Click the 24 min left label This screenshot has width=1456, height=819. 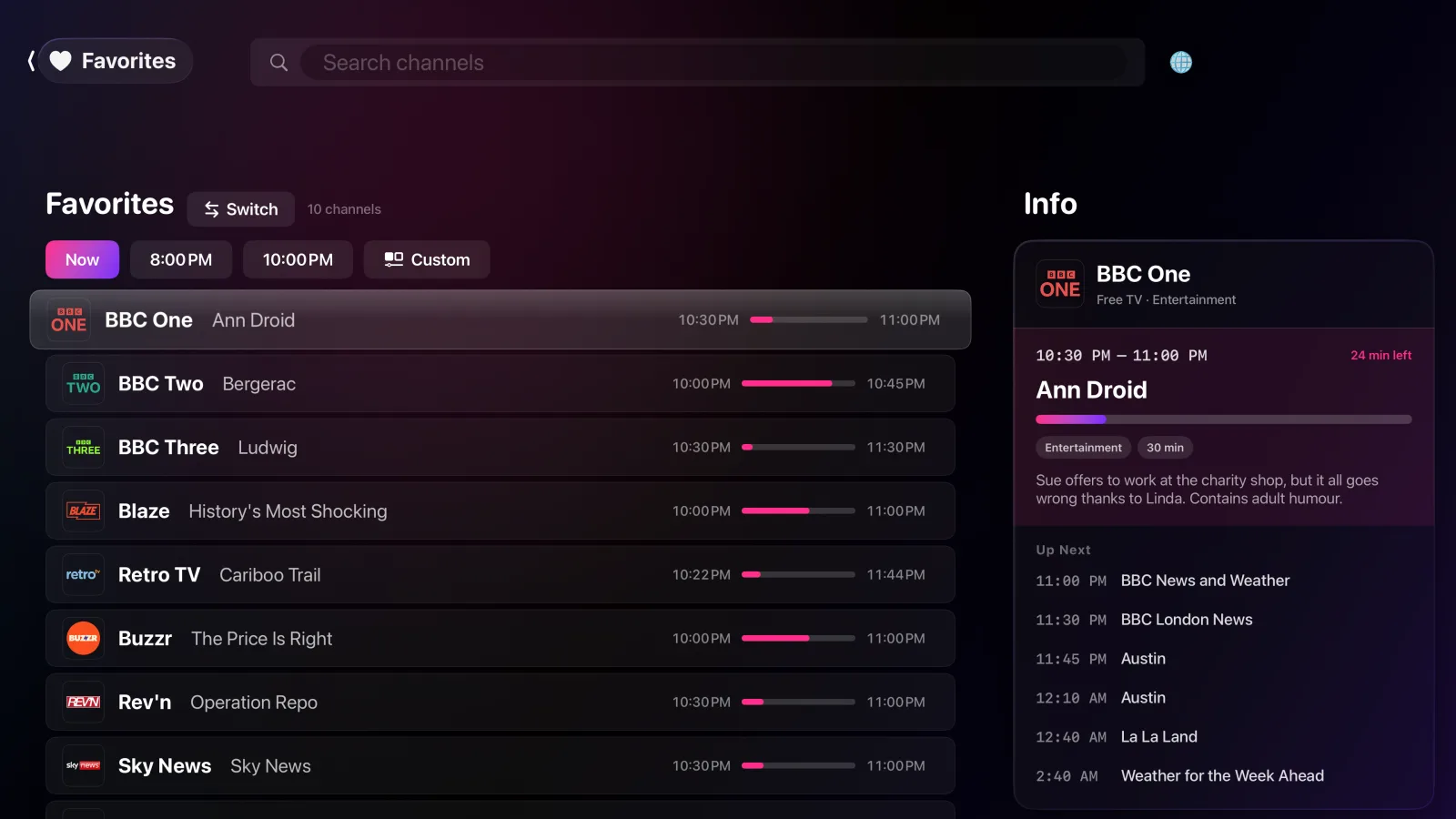pos(1380,356)
